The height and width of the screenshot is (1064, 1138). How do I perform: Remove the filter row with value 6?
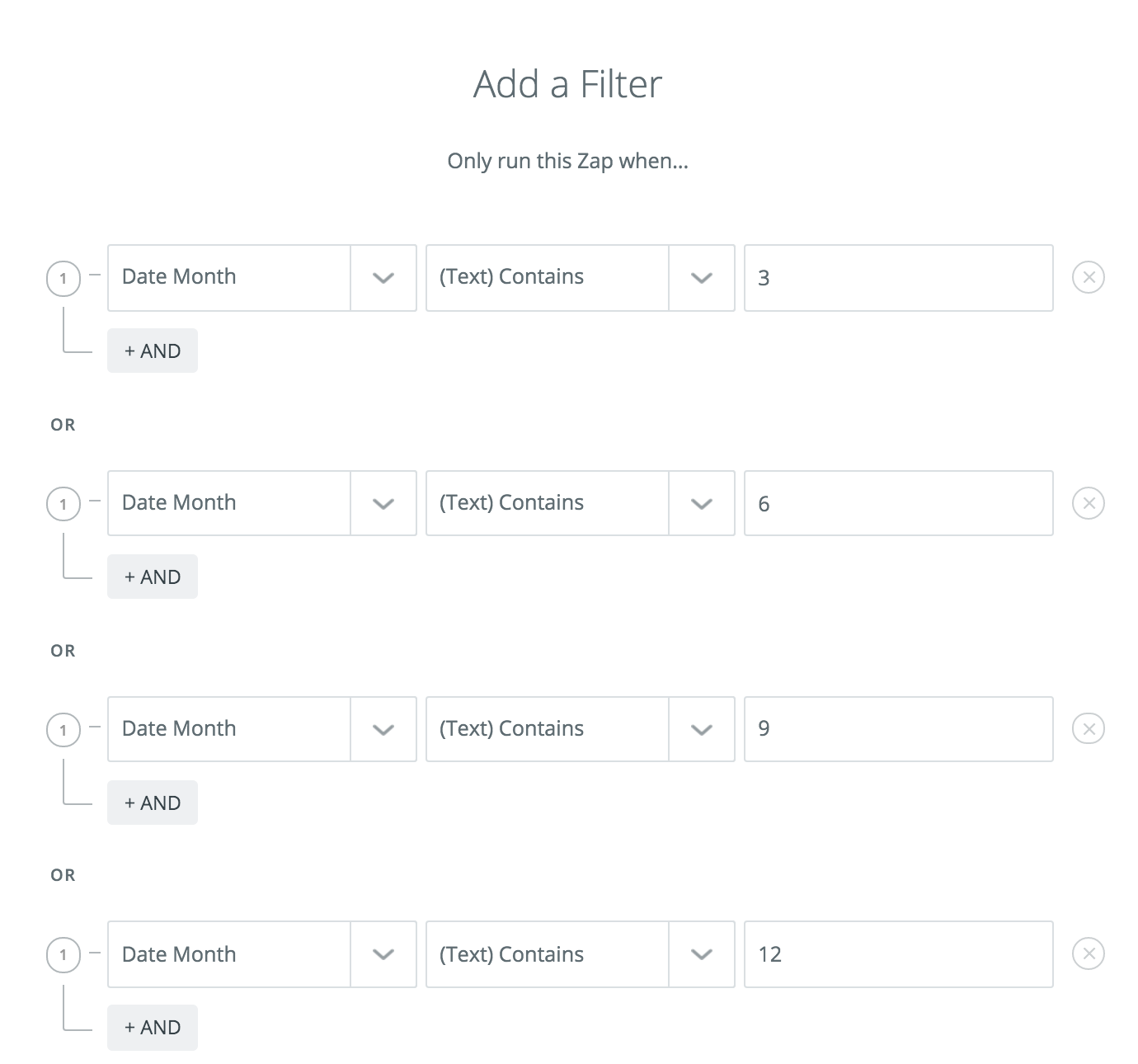coord(1088,503)
